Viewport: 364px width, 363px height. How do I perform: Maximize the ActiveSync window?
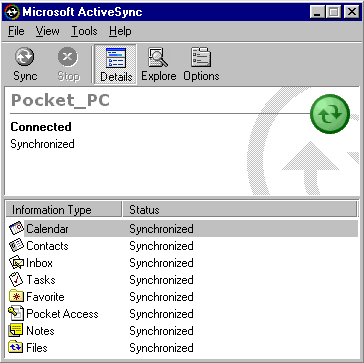point(334,12)
